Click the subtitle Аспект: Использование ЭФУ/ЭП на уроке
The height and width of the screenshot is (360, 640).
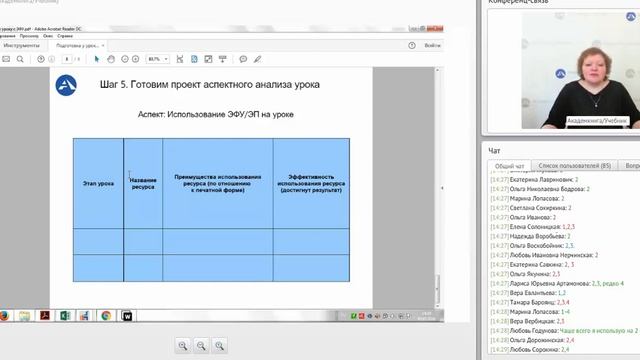tap(216, 115)
